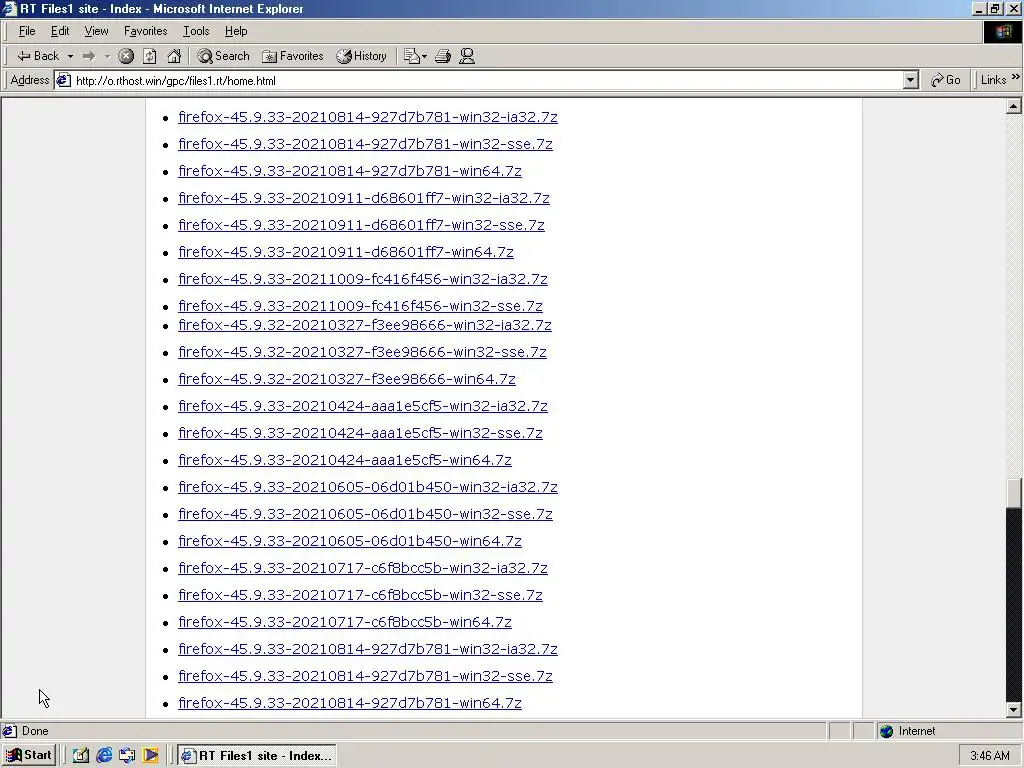Download firefox-45.9.33-20210717-c6f8bcc5b-win64.7z
Image resolution: width=1024 pixels, height=768 pixels.
345,622
